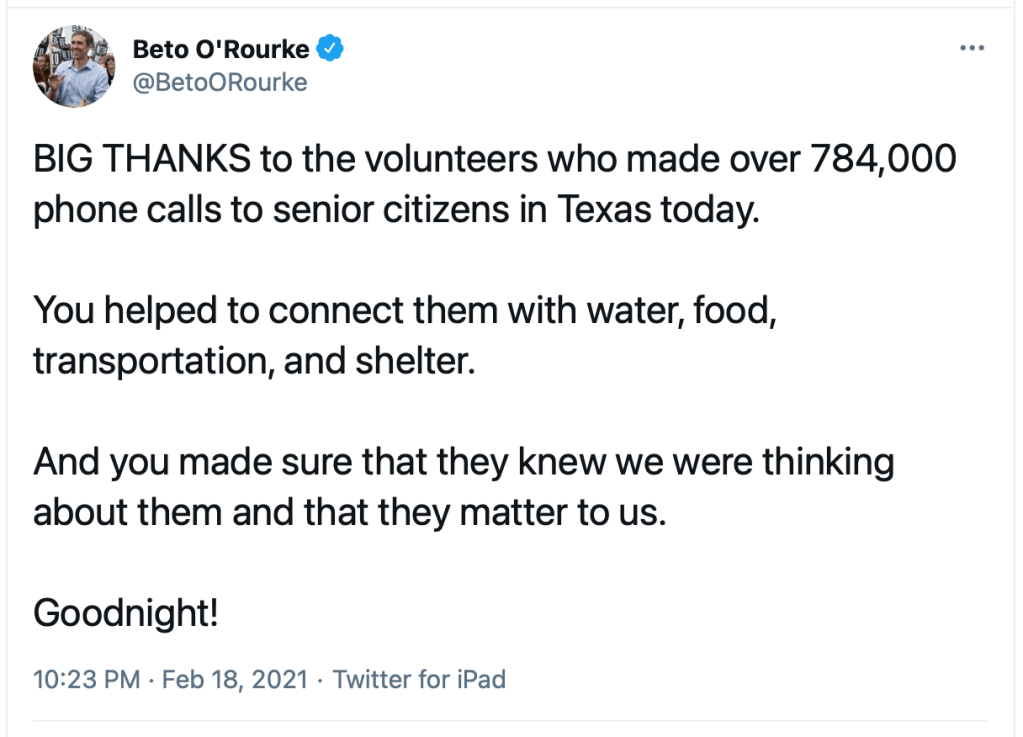Click the "about them and that they matter" line
This screenshot has width=1023, height=737.
(x=349, y=513)
